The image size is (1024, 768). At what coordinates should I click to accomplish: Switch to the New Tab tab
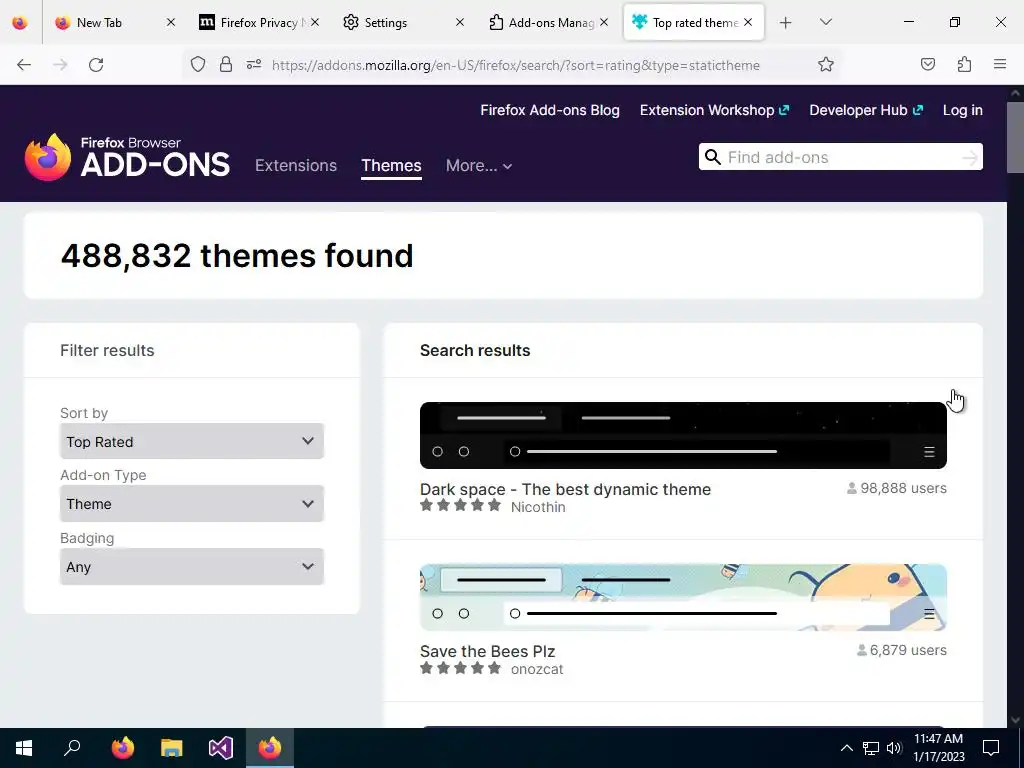[99, 23]
